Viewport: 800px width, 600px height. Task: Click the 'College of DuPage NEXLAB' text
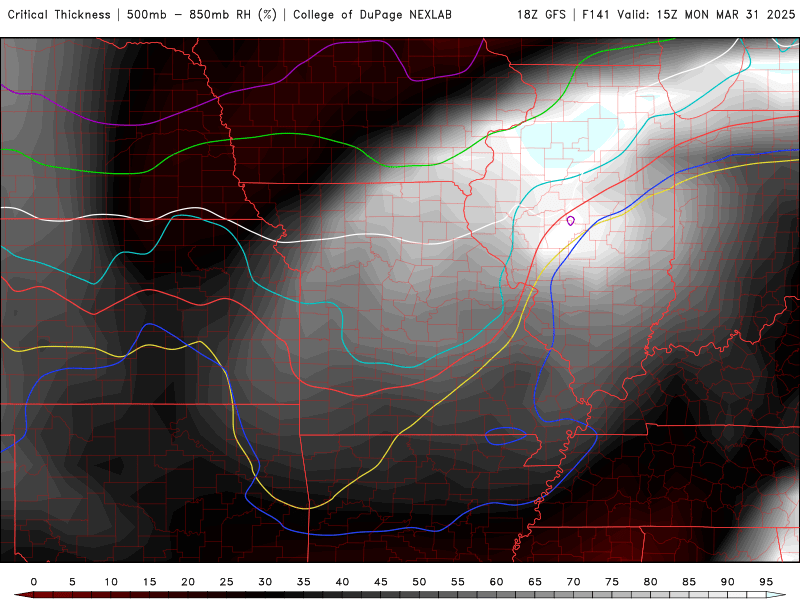point(372,15)
